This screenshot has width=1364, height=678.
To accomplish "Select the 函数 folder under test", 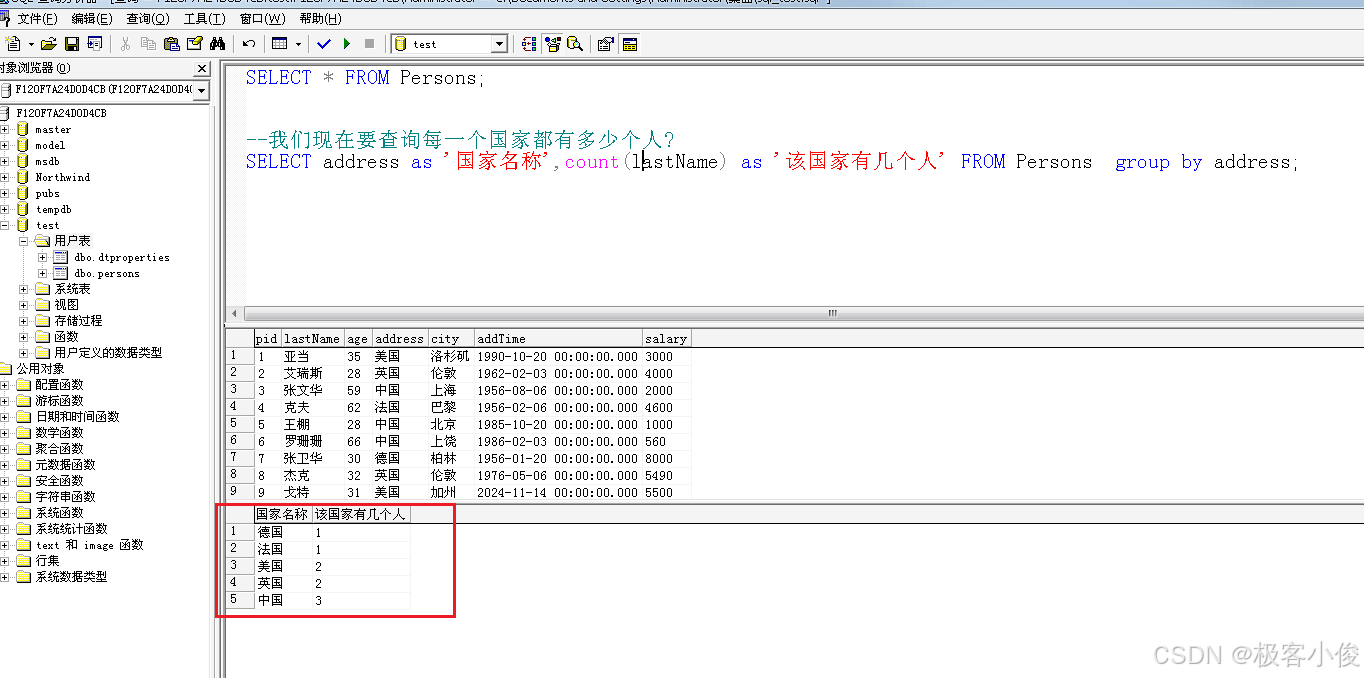I will [x=66, y=337].
